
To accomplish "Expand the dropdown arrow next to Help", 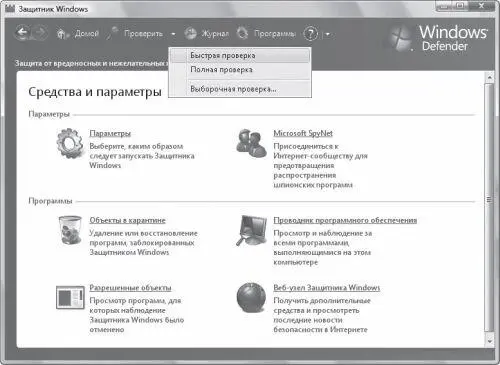I will pyautogui.click(x=328, y=34).
